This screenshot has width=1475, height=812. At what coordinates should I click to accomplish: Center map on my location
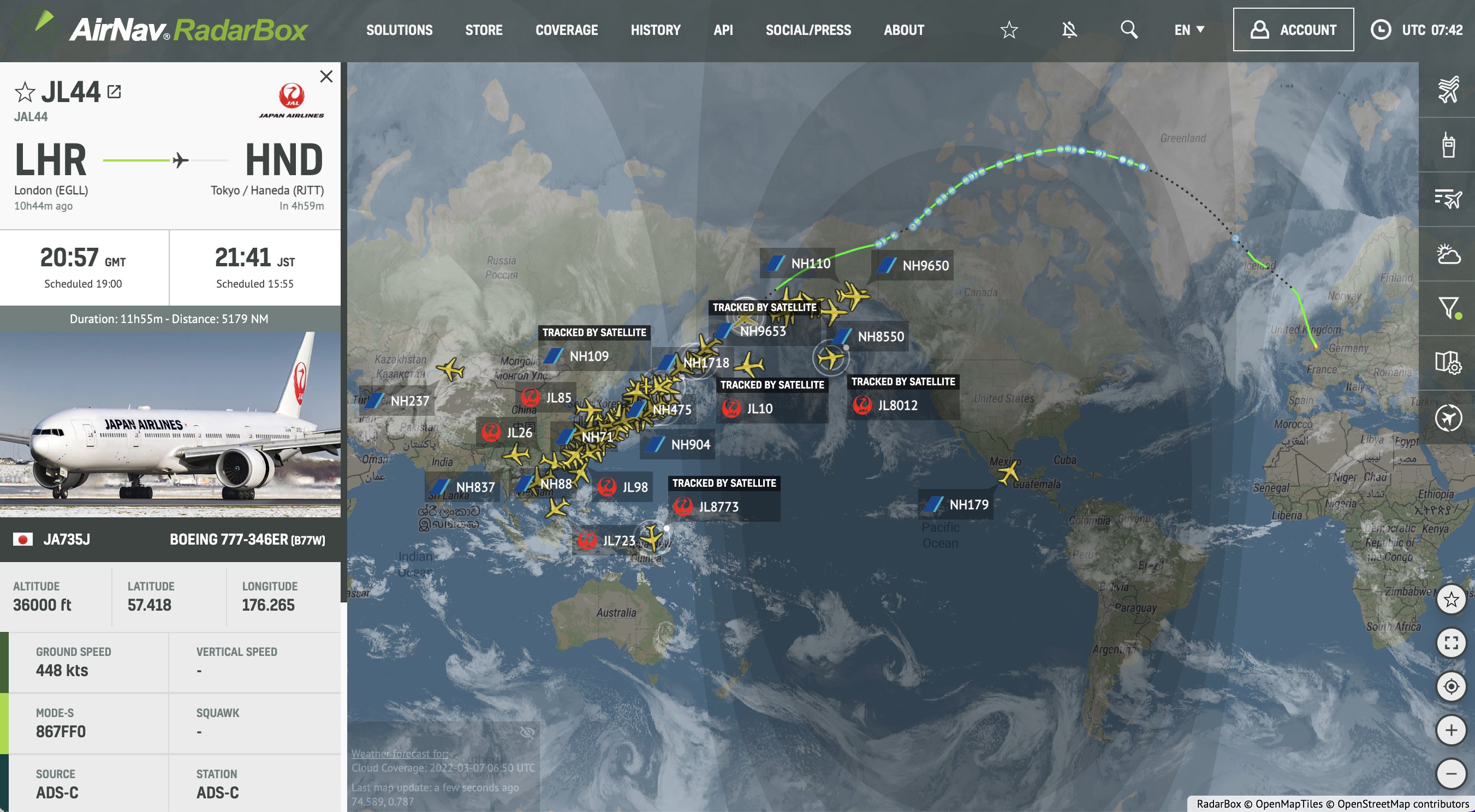(x=1451, y=686)
